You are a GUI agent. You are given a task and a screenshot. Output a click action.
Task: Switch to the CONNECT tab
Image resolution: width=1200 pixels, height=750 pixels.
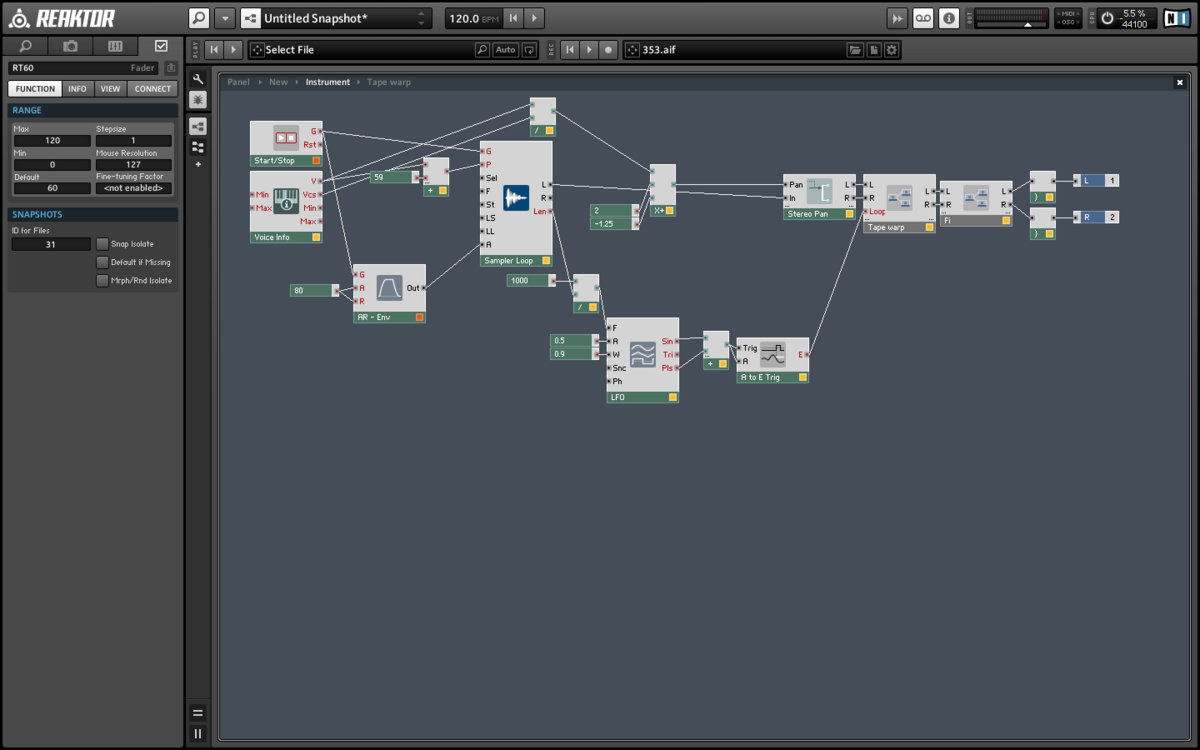153,89
